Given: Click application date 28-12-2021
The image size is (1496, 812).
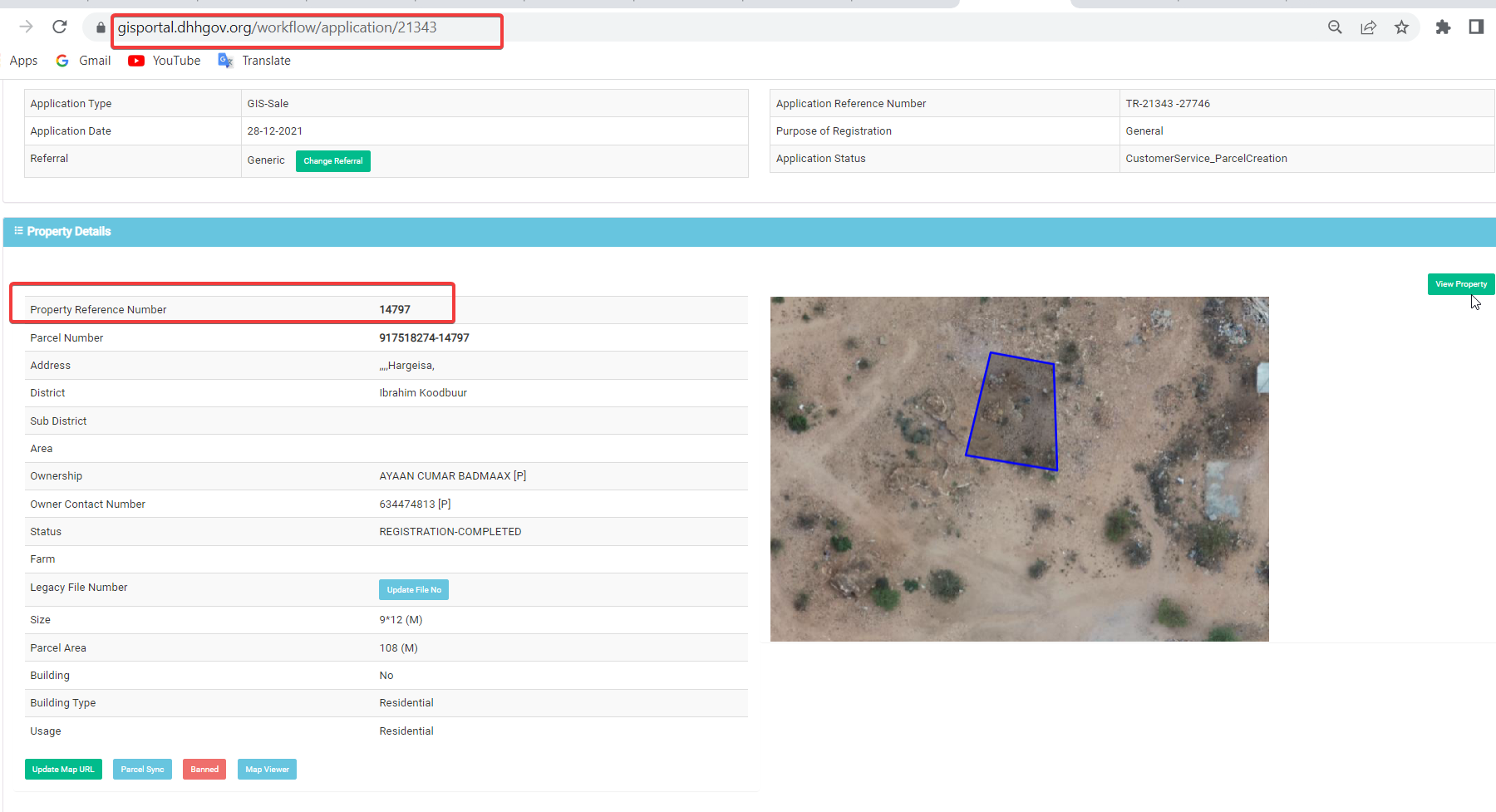Looking at the screenshot, I should coord(275,131).
